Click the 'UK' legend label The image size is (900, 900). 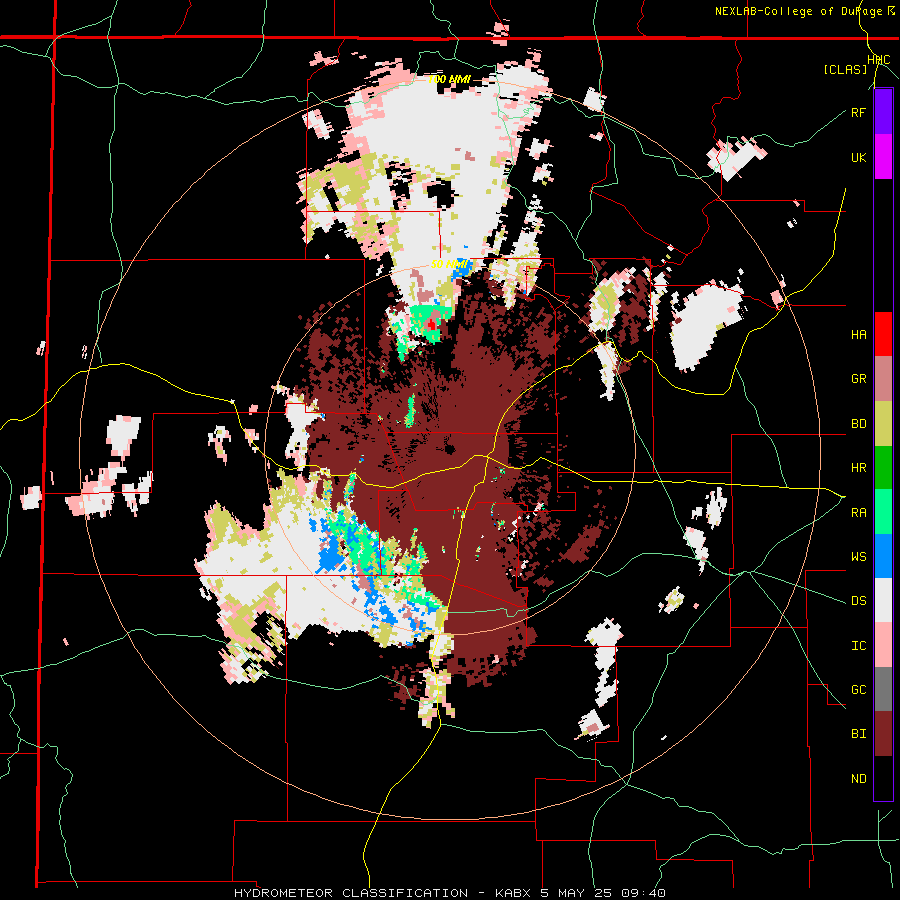(x=858, y=157)
